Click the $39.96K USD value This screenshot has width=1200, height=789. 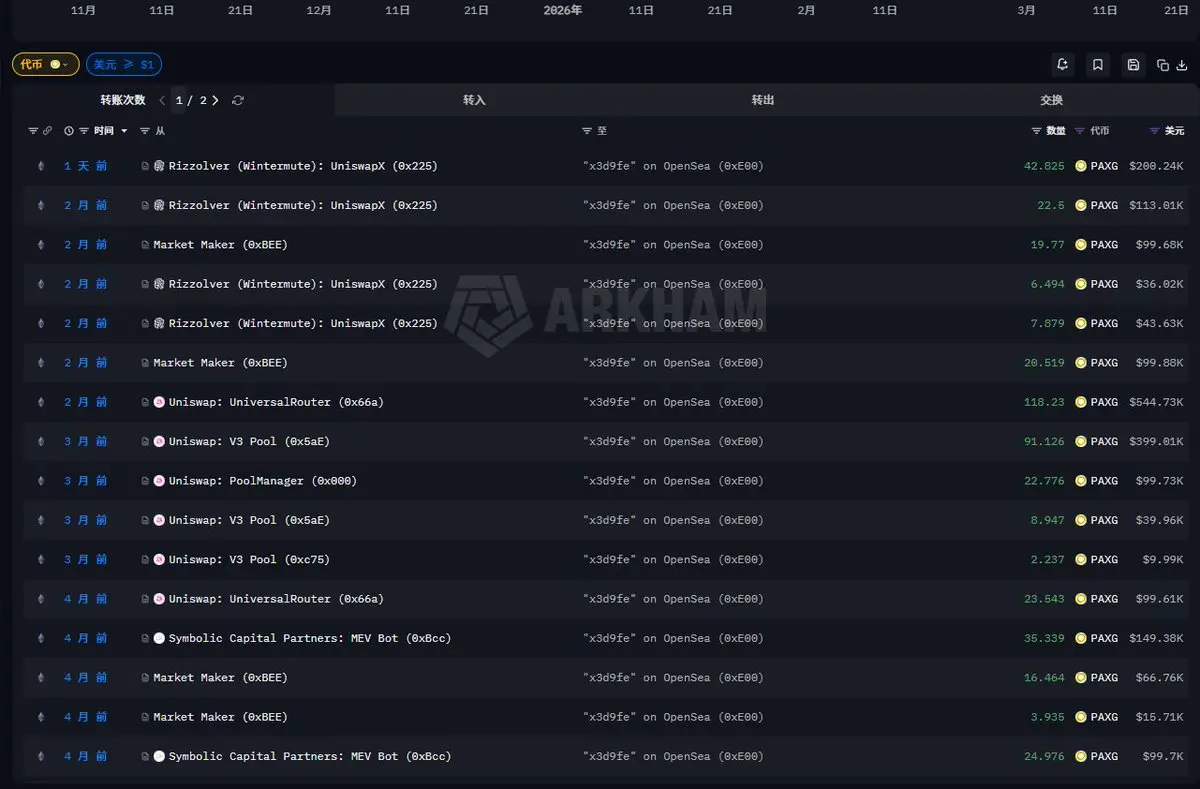(x=1160, y=520)
